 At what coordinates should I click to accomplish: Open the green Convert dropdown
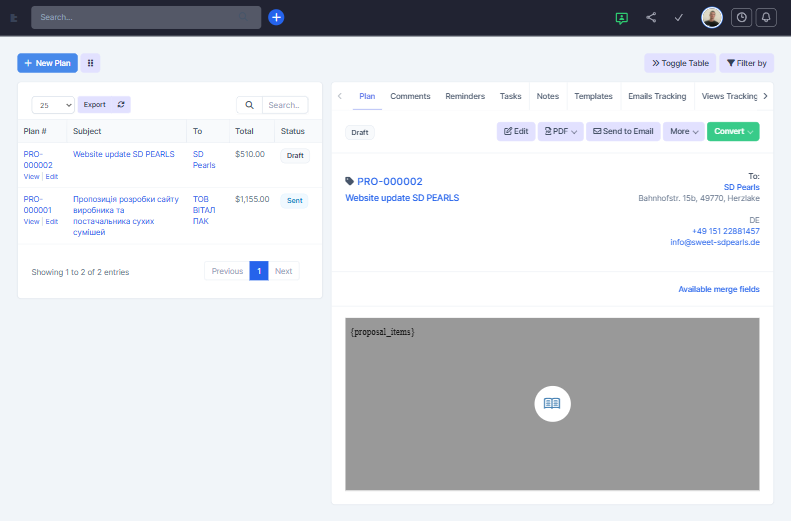[x=733, y=131]
